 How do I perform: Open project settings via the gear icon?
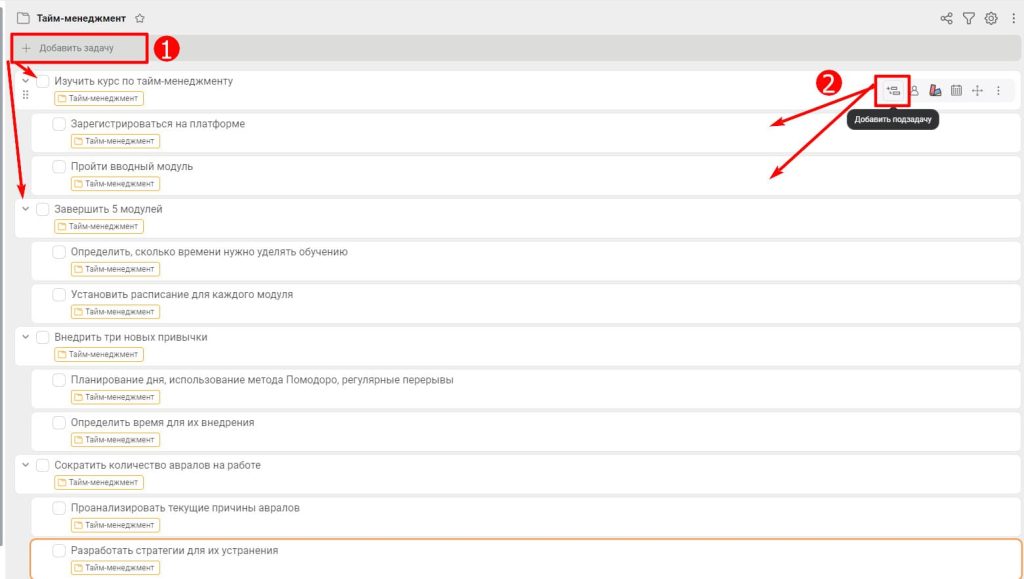click(x=991, y=18)
